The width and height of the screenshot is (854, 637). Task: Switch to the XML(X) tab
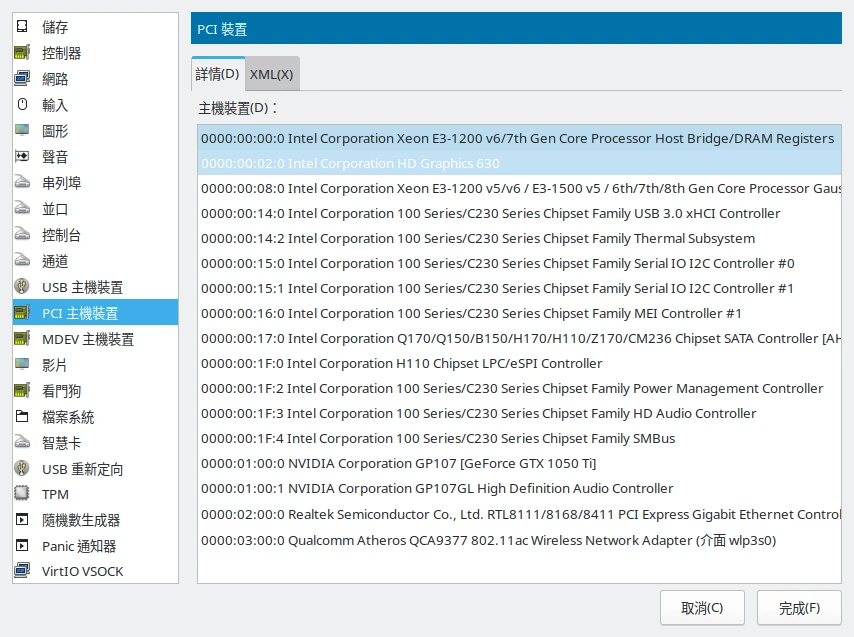pyautogui.click(x=271, y=74)
